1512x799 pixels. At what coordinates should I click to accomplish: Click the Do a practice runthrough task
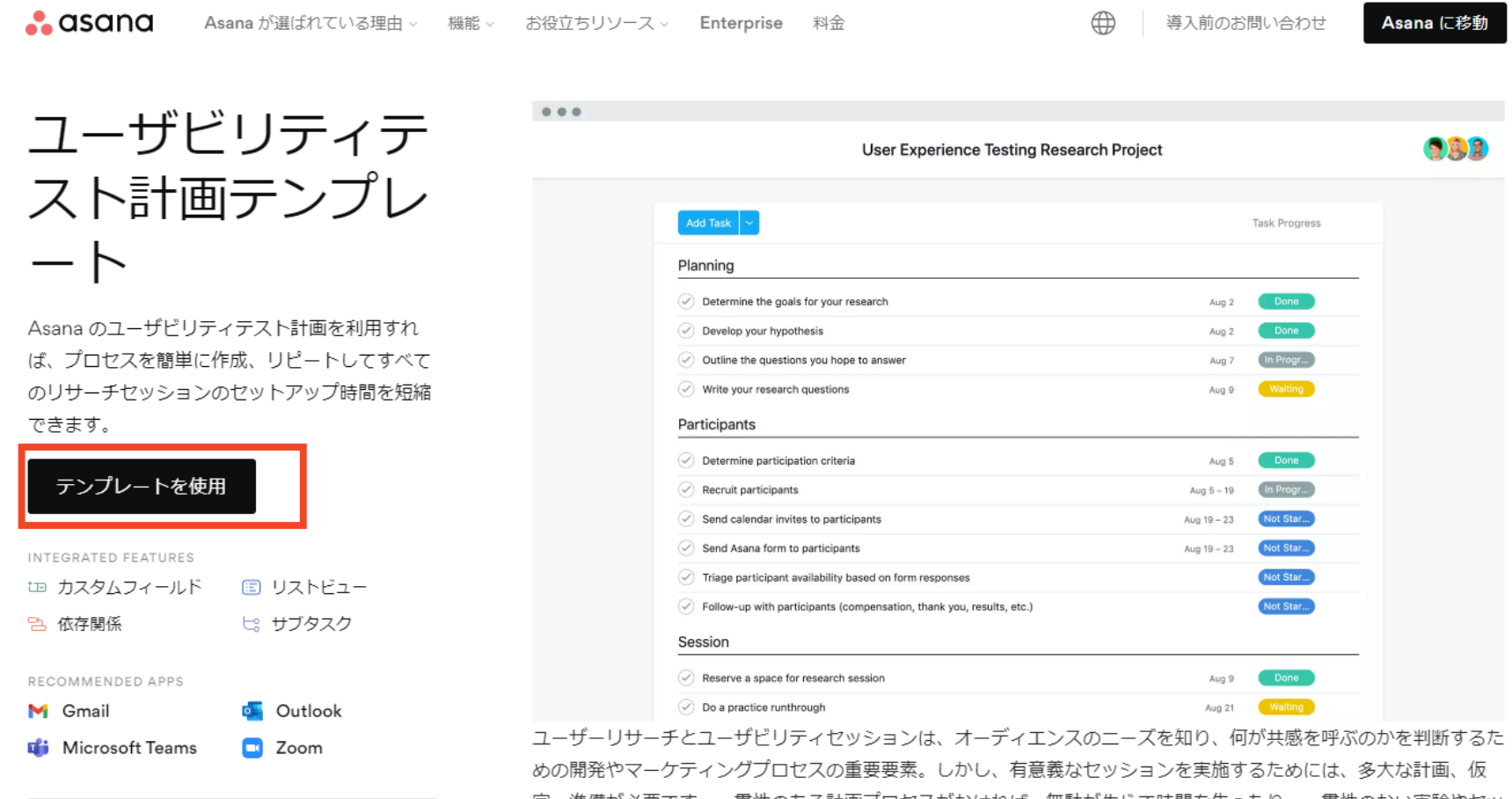pos(763,707)
